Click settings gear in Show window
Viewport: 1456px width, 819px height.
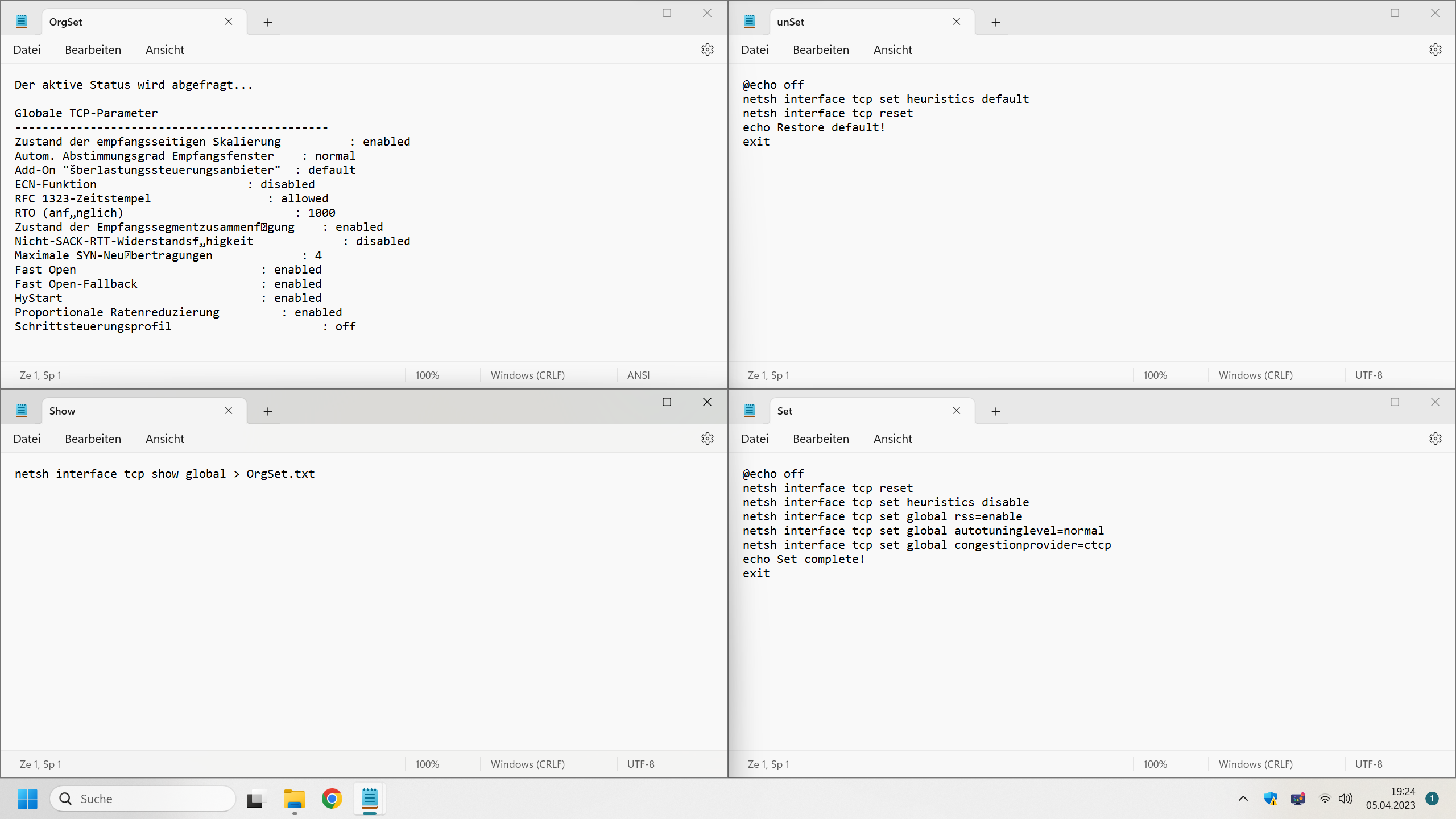707,439
